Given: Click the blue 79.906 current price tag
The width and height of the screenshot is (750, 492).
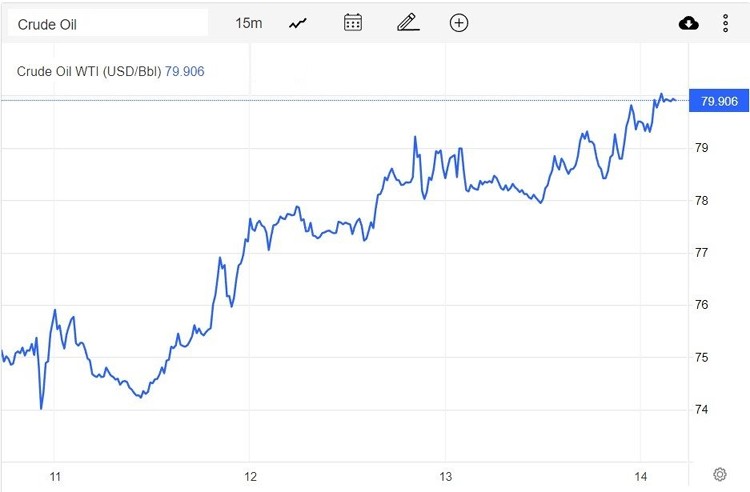Looking at the screenshot, I should point(719,101).
